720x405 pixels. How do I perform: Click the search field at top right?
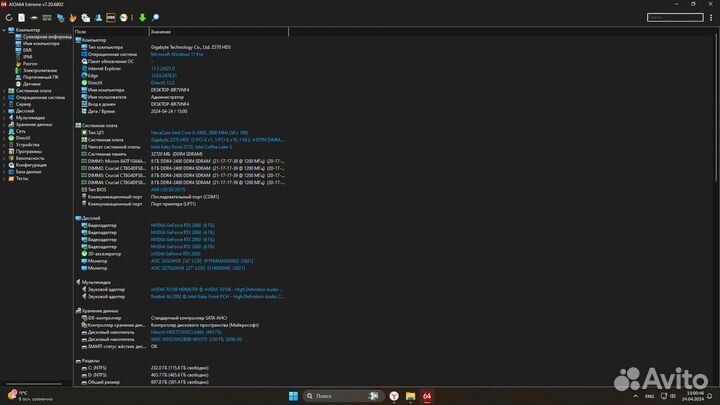pyautogui.click(x=674, y=18)
